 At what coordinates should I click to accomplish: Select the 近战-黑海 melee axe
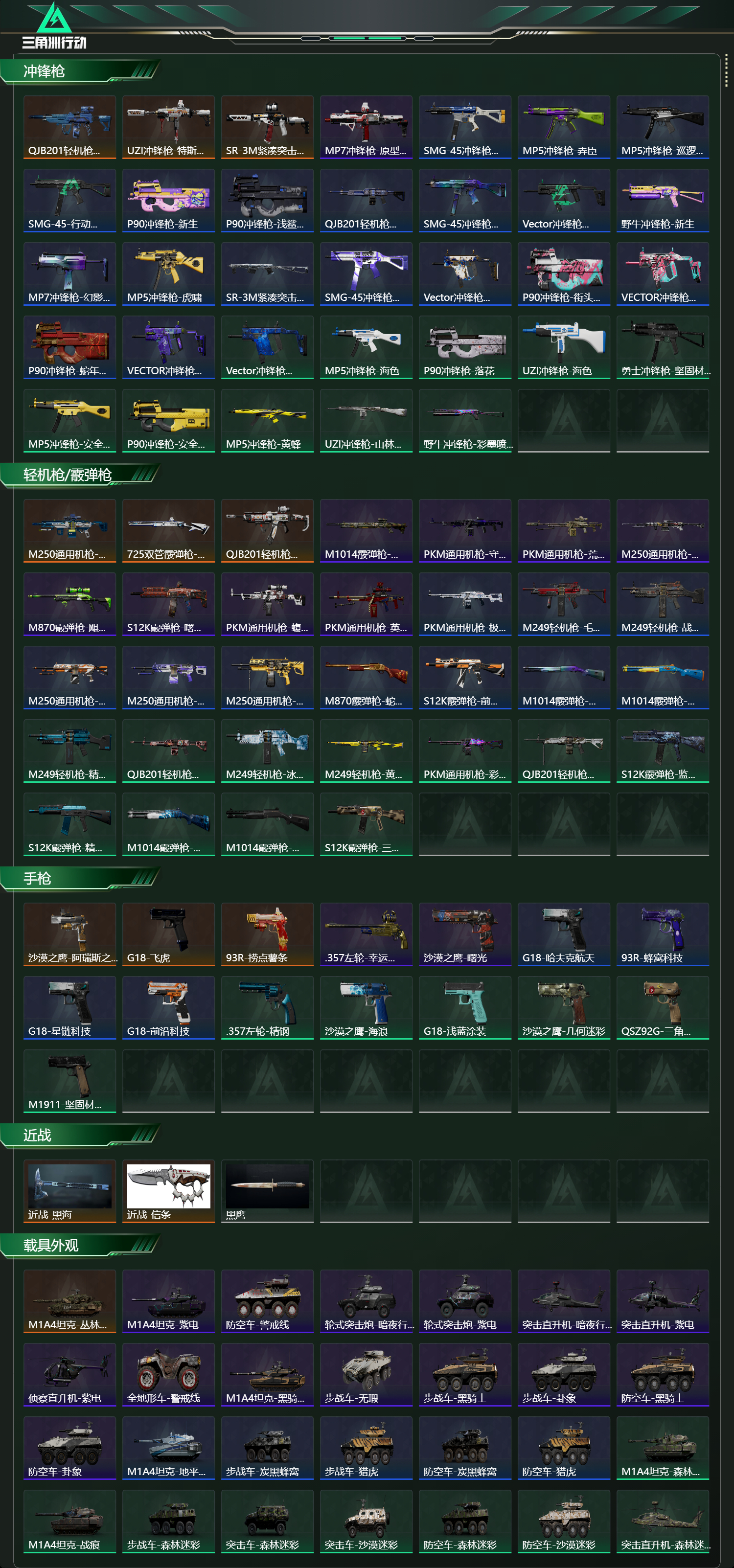[x=69, y=1191]
